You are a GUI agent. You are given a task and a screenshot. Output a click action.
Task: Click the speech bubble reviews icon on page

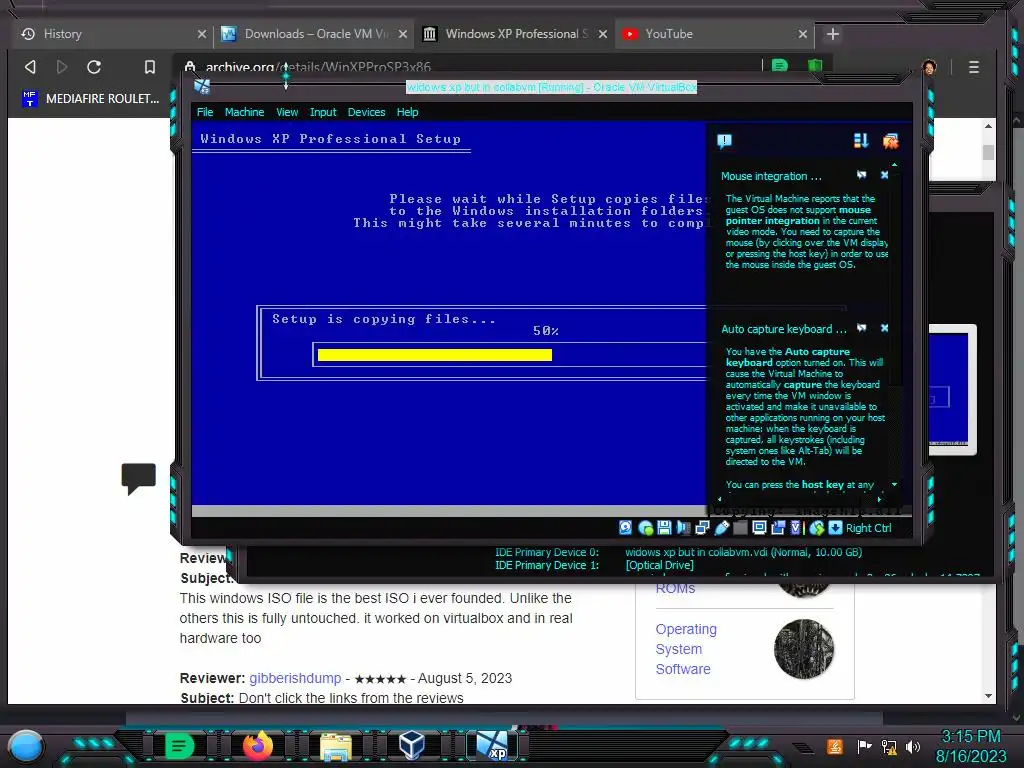pyautogui.click(x=138, y=479)
